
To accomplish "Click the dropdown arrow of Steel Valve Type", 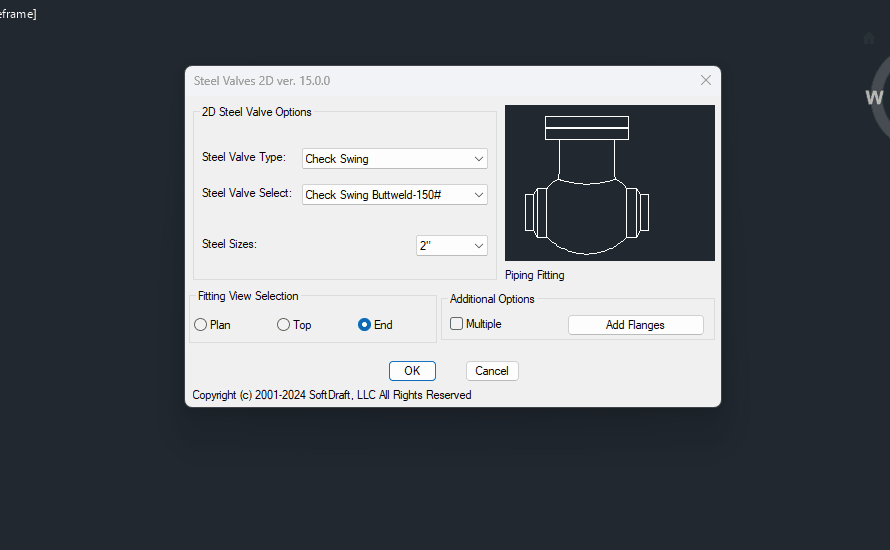I will [479, 159].
